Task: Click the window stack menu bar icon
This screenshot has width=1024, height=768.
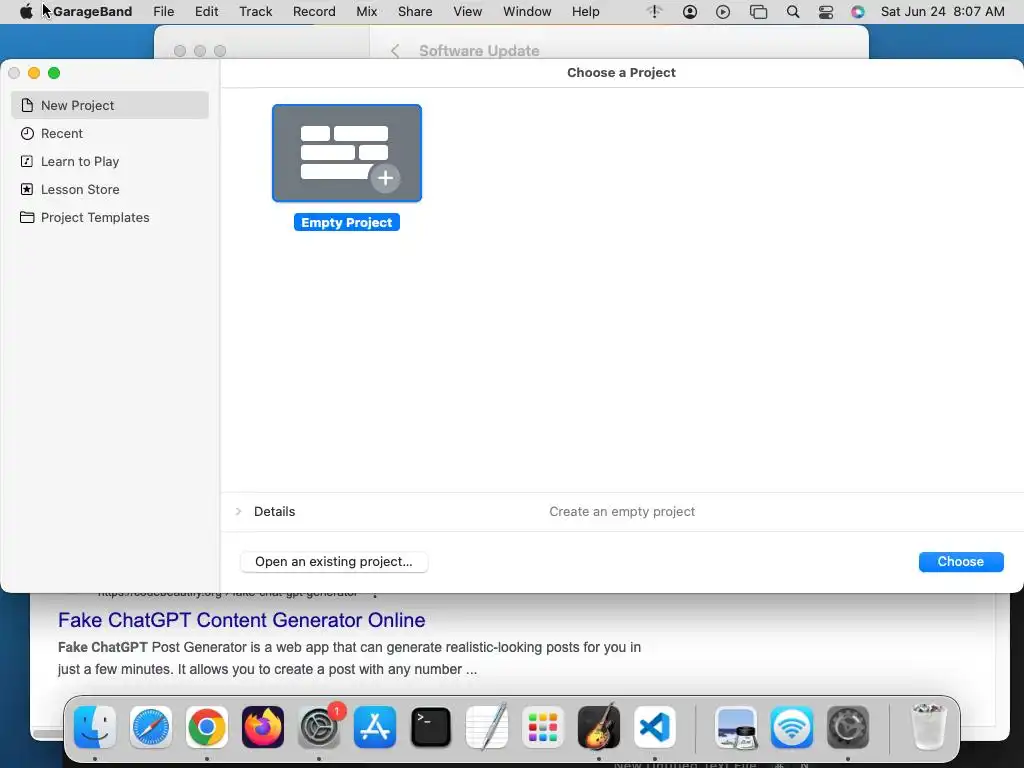Action: (758, 12)
